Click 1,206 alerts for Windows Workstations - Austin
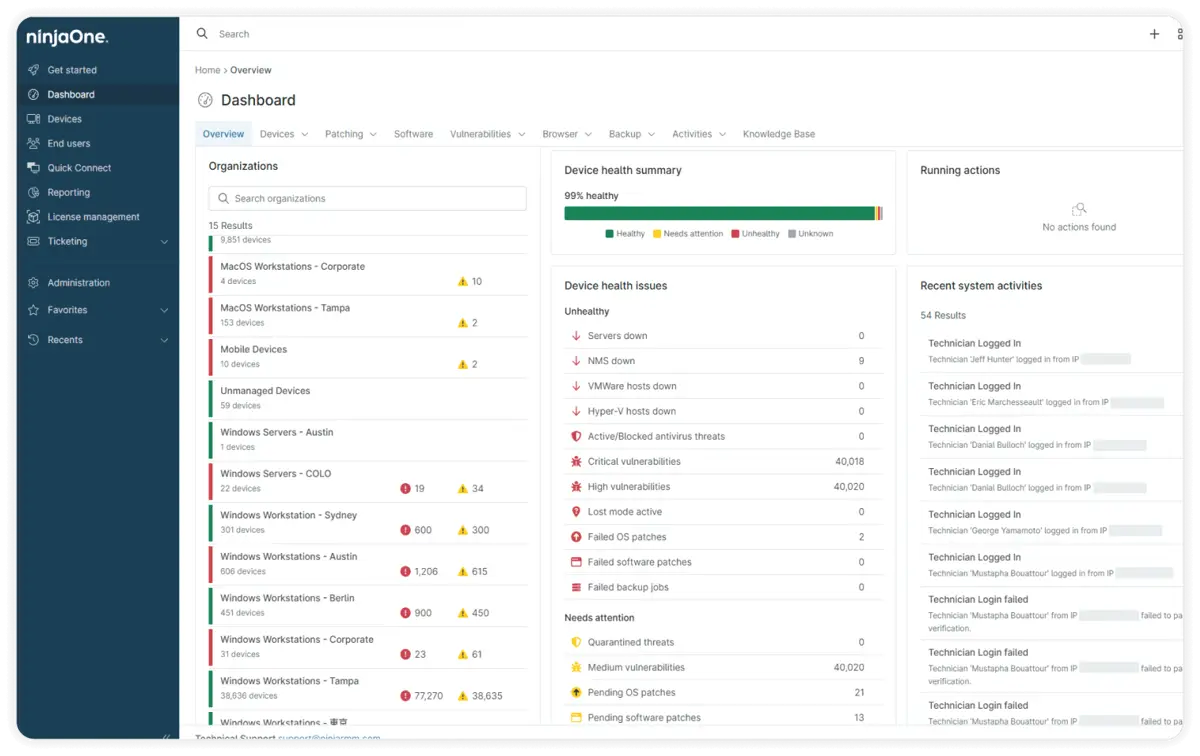The height and width of the screenshot is (756, 1200). pos(427,572)
